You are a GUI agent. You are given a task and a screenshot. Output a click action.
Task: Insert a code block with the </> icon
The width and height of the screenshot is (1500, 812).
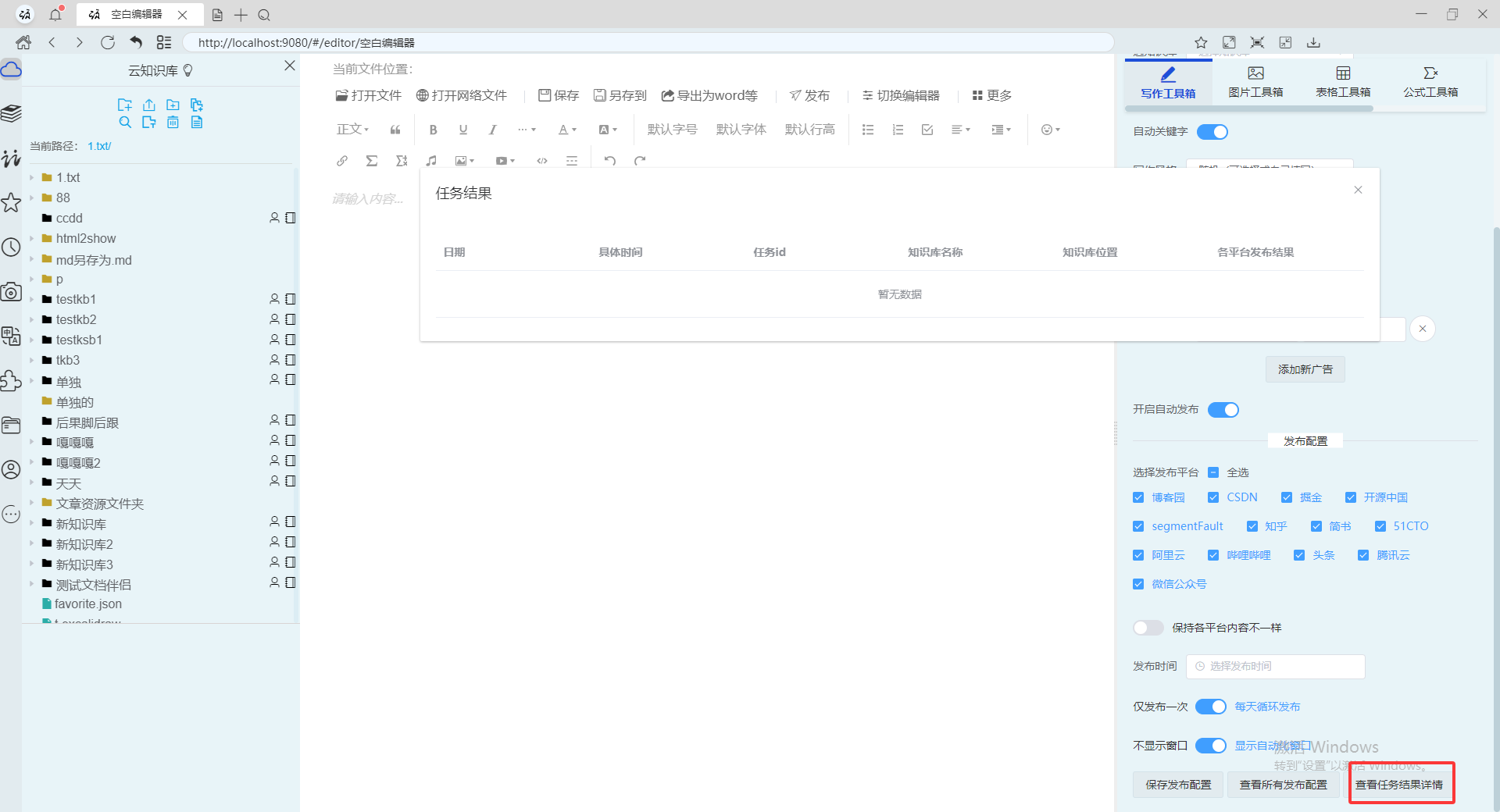coord(541,160)
